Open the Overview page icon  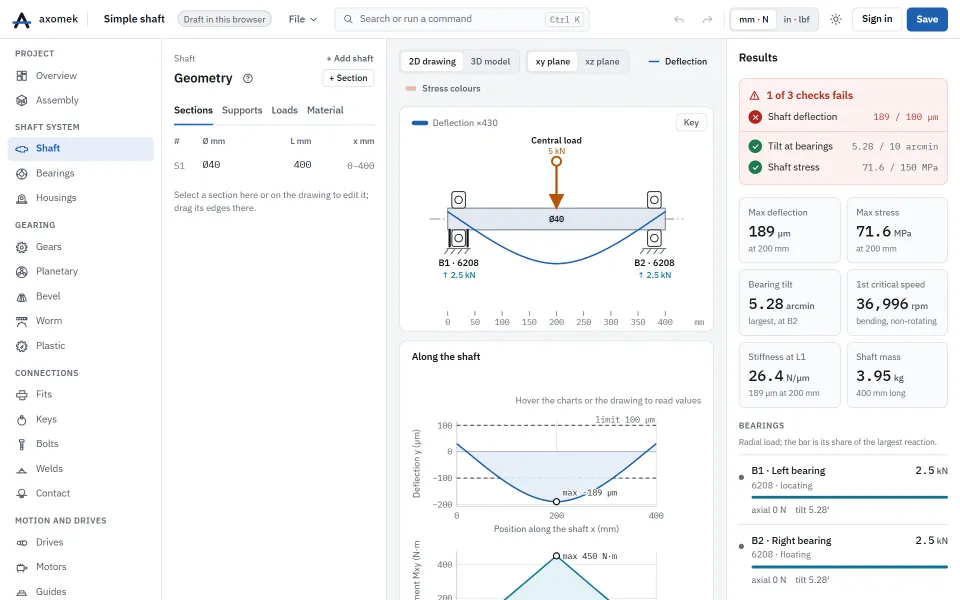click(21, 76)
